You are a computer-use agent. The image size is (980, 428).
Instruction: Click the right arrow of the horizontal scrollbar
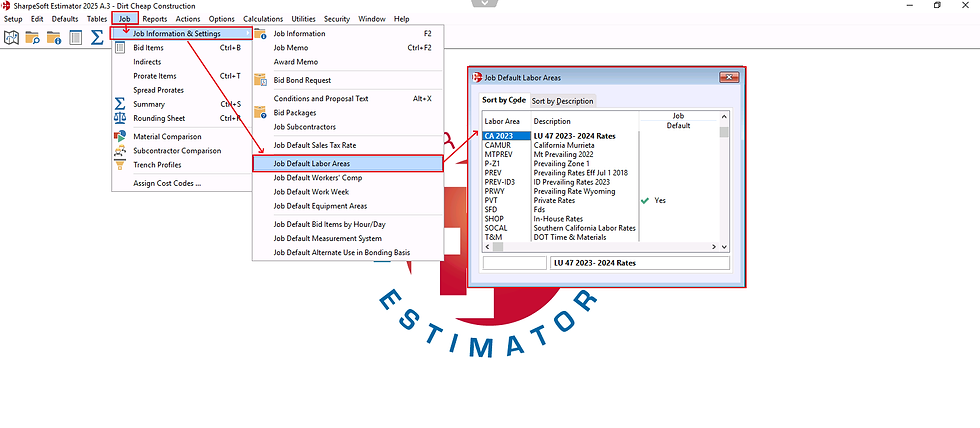tap(713, 247)
